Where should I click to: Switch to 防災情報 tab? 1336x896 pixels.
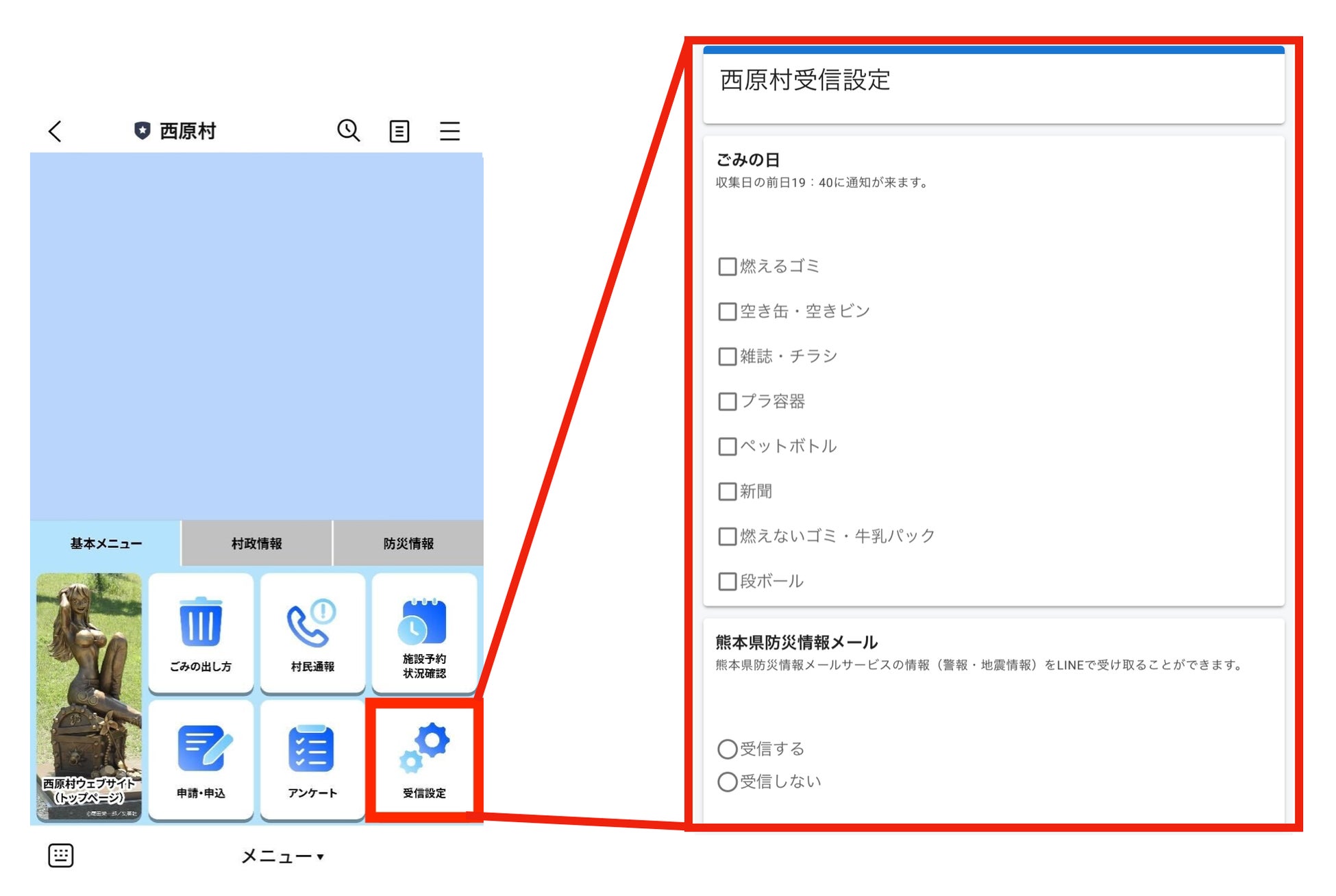coord(408,543)
